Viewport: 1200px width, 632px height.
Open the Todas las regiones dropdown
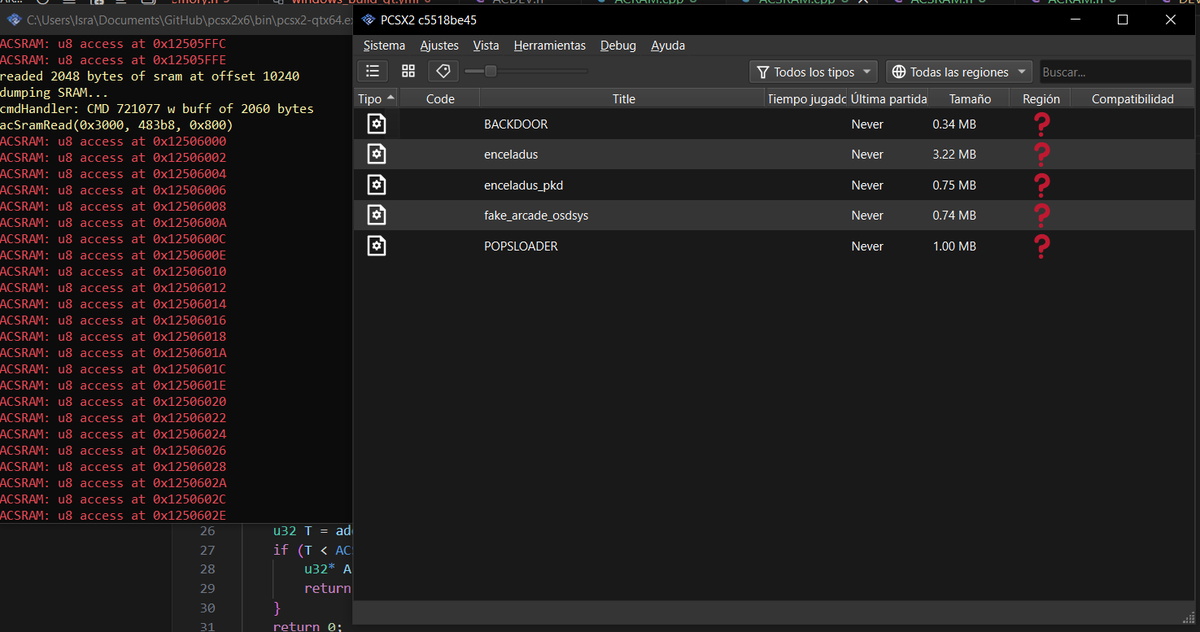[x=959, y=72]
